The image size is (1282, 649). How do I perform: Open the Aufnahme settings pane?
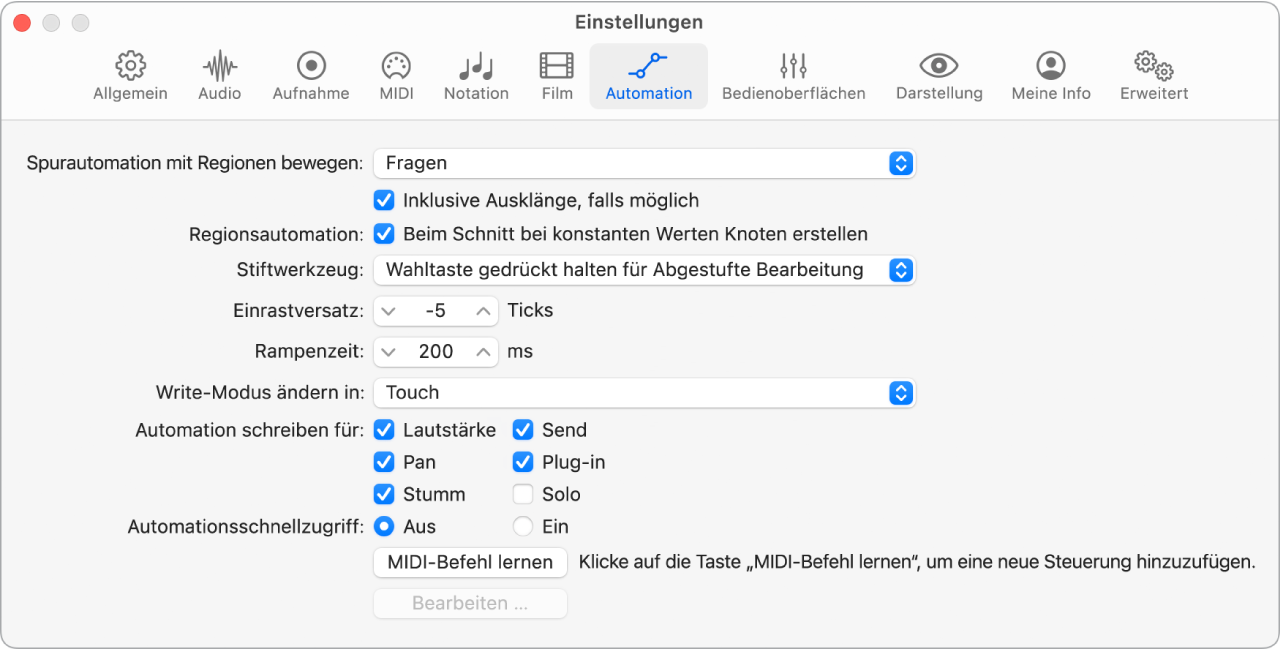pyautogui.click(x=310, y=75)
